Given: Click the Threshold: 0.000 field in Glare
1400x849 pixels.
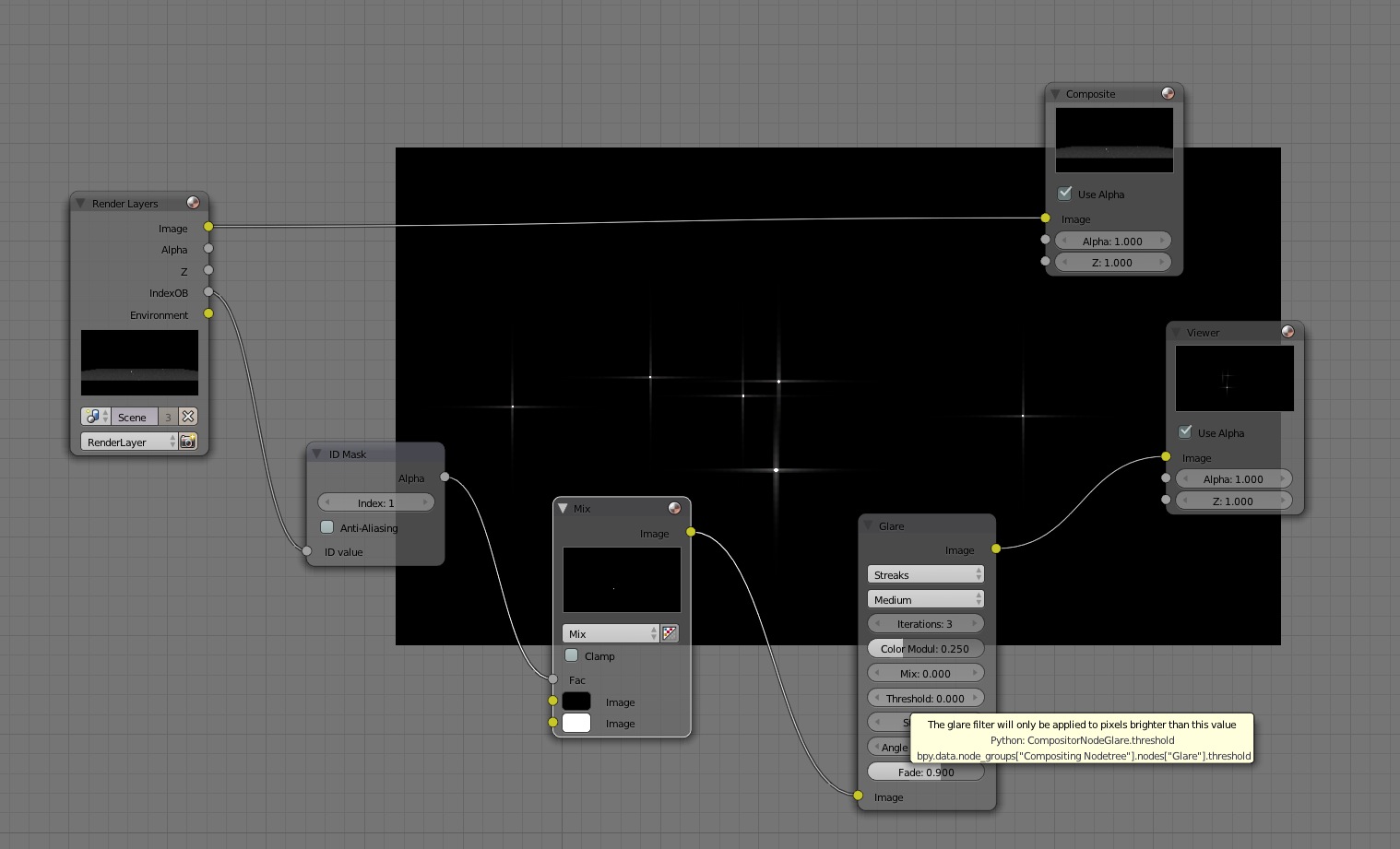Looking at the screenshot, I should coord(926,699).
